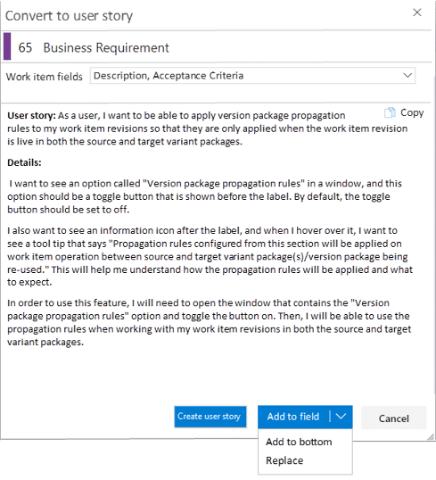
Task: Choose Replace from the dropdown menu
Action: [284, 461]
